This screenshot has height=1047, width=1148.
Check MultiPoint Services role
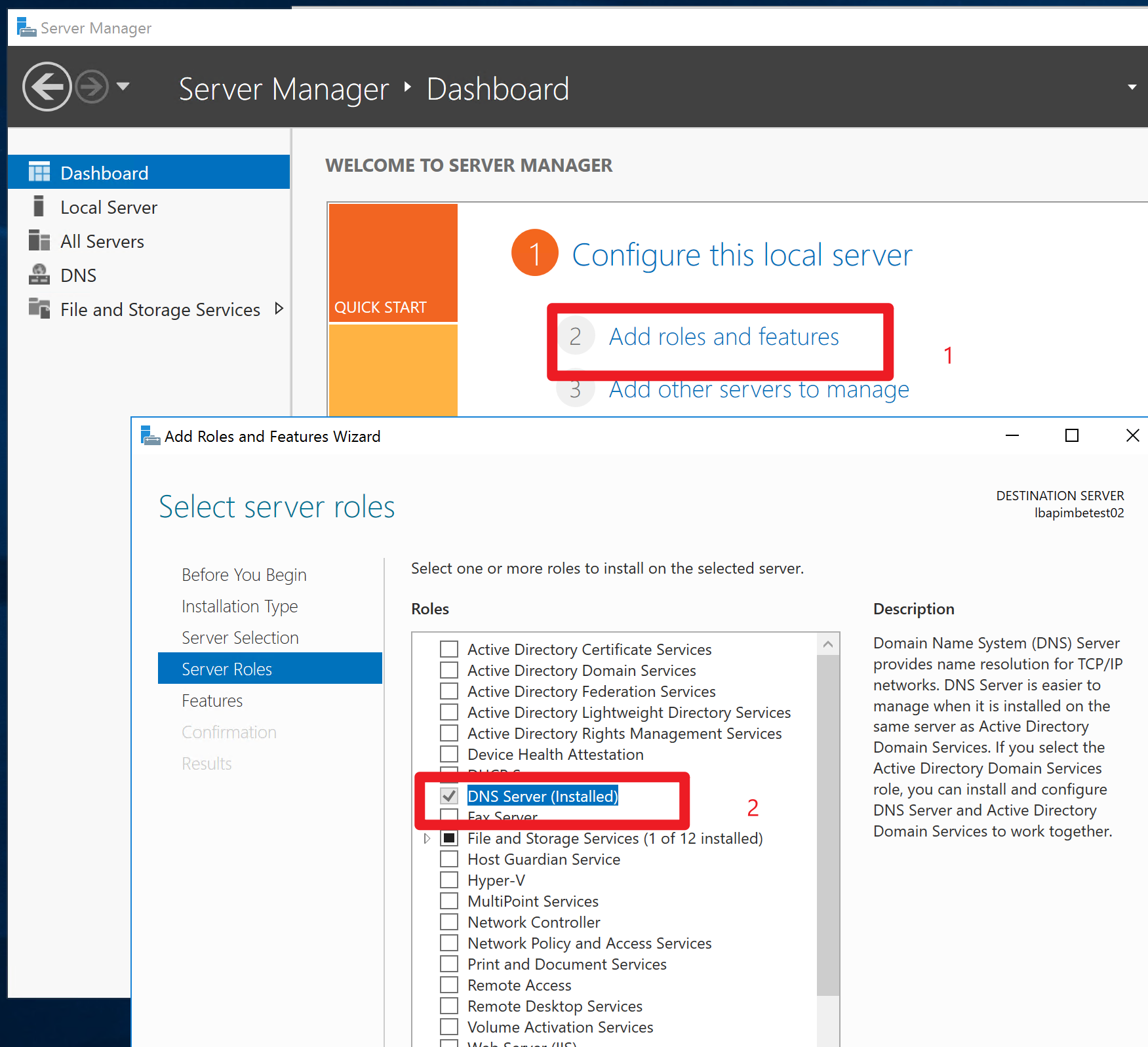click(x=449, y=901)
